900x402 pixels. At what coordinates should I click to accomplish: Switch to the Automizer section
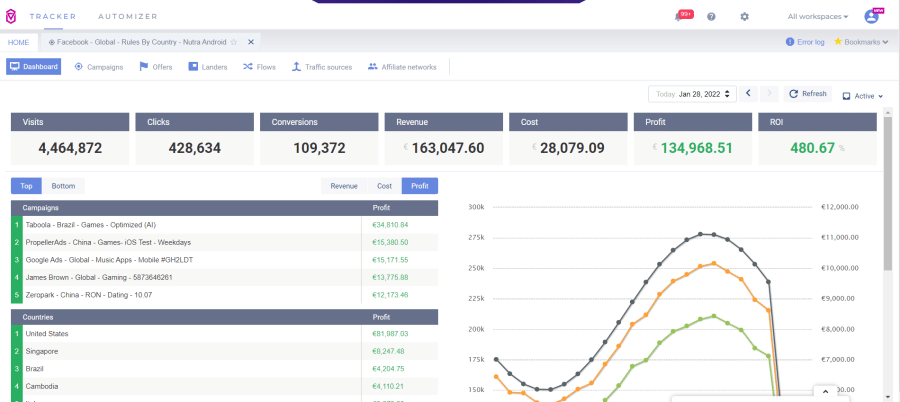(127, 17)
